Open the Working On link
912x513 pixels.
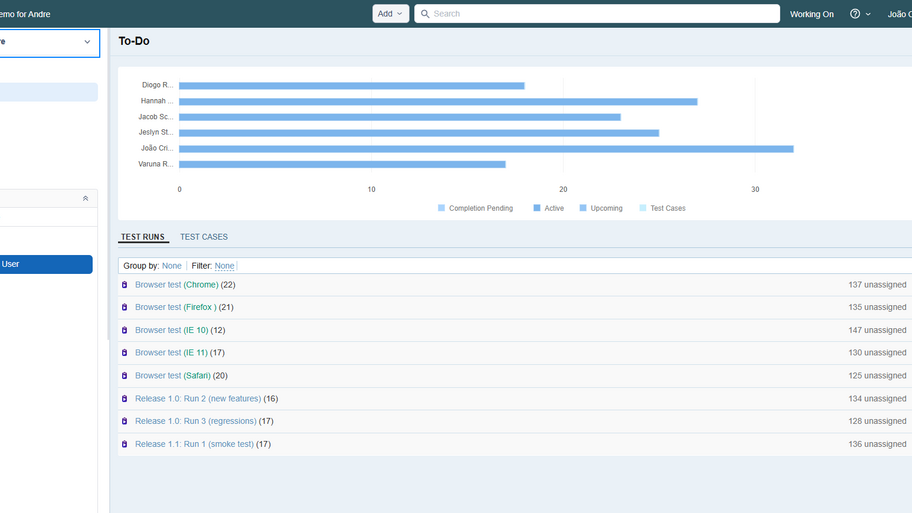[811, 14]
